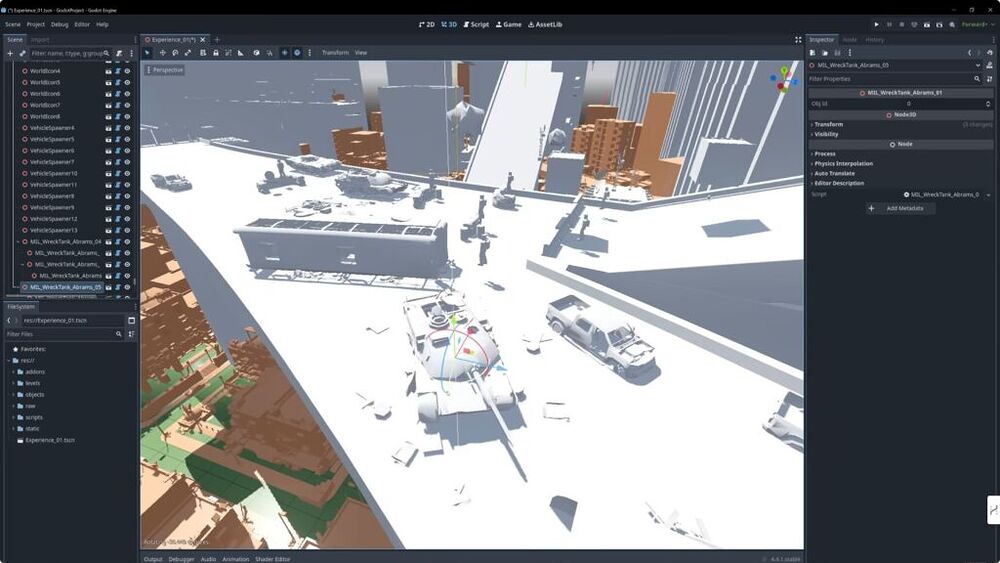1000x563 pixels.
Task: Open the Forward+ renderer dropdown
Action: click(978, 24)
